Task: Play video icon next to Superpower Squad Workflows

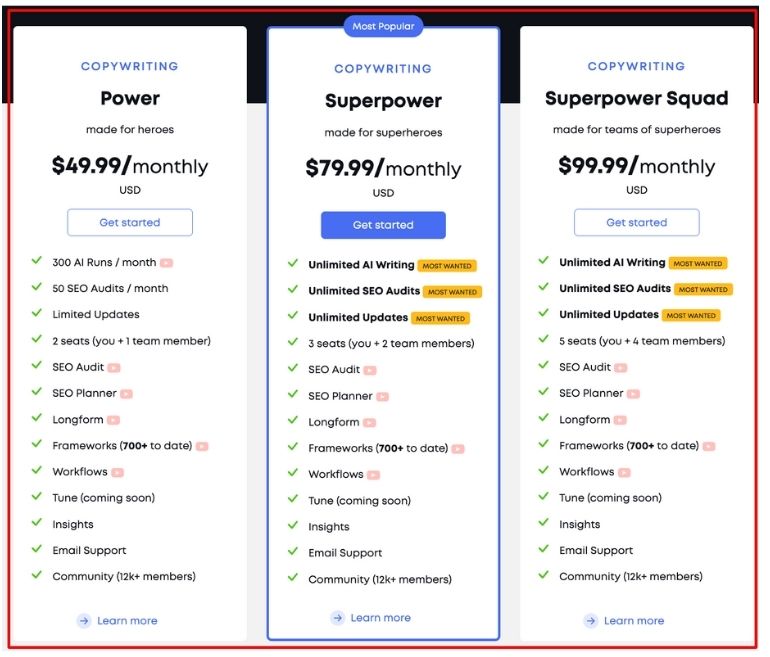Action: [x=624, y=472]
